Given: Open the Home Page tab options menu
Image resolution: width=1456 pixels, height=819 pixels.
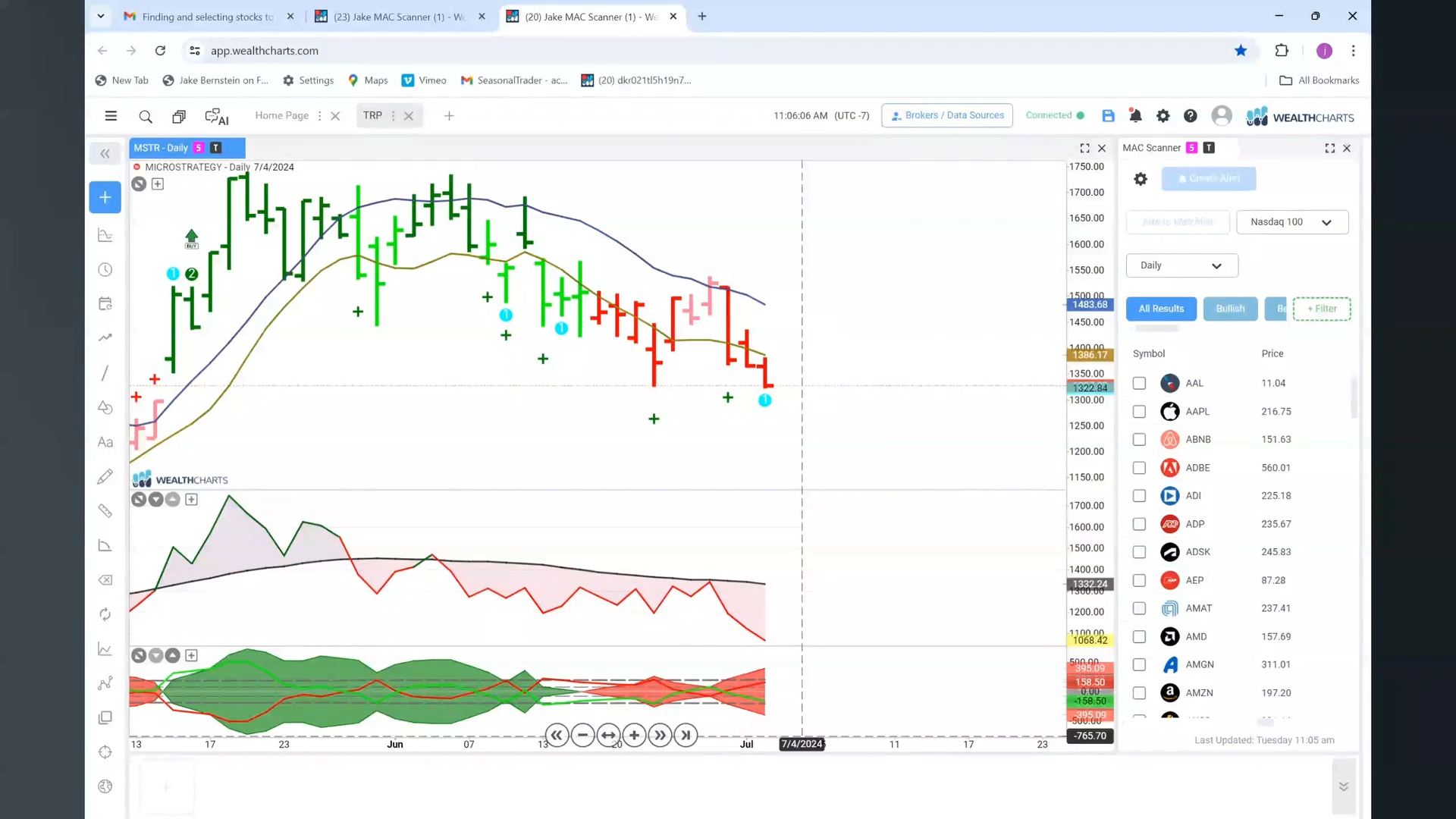Looking at the screenshot, I should pyautogui.click(x=319, y=116).
